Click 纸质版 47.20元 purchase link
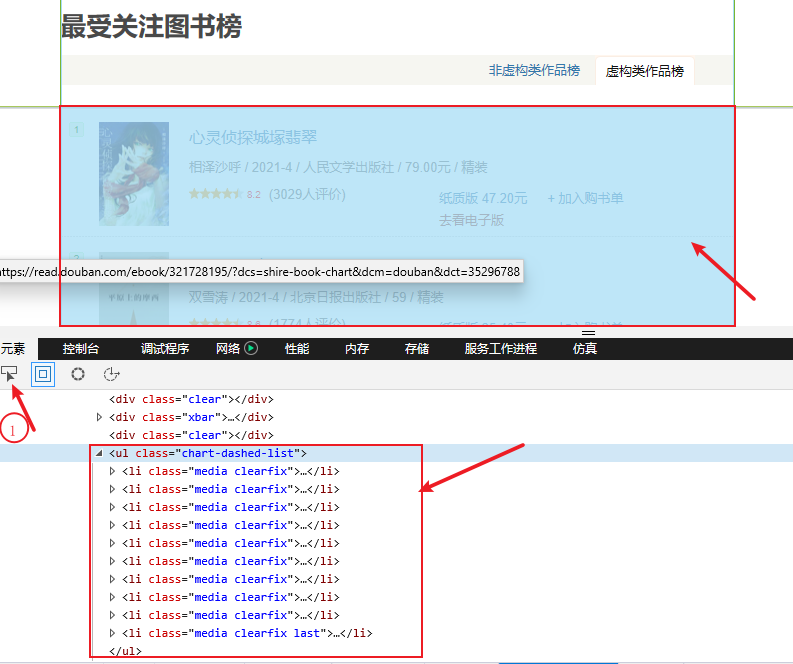 click(x=483, y=198)
